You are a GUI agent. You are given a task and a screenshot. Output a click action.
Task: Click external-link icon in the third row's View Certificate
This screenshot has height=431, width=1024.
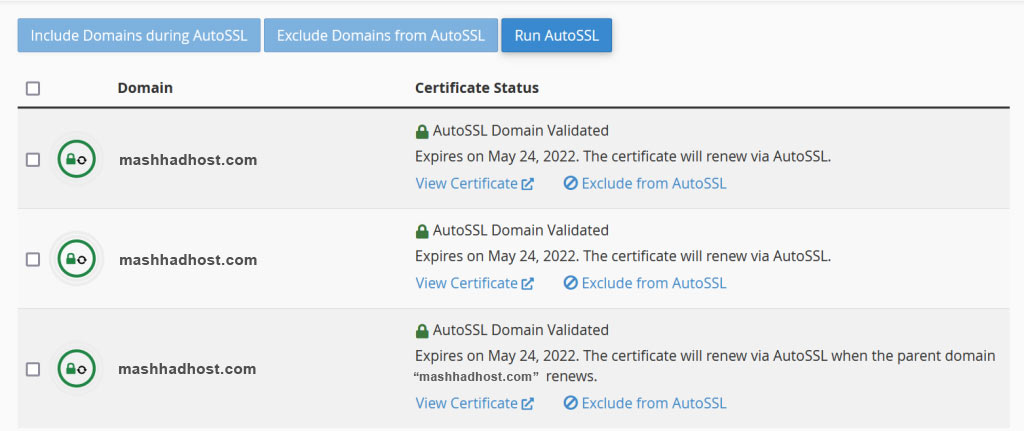527,404
